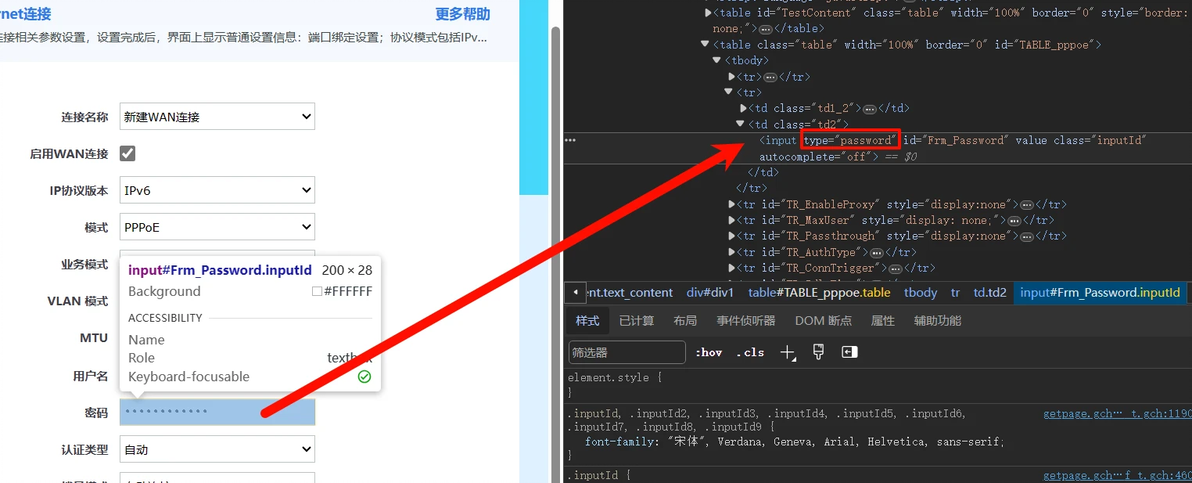
Task: Select the td.td2 breadcrumb
Action: click(990, 293)
